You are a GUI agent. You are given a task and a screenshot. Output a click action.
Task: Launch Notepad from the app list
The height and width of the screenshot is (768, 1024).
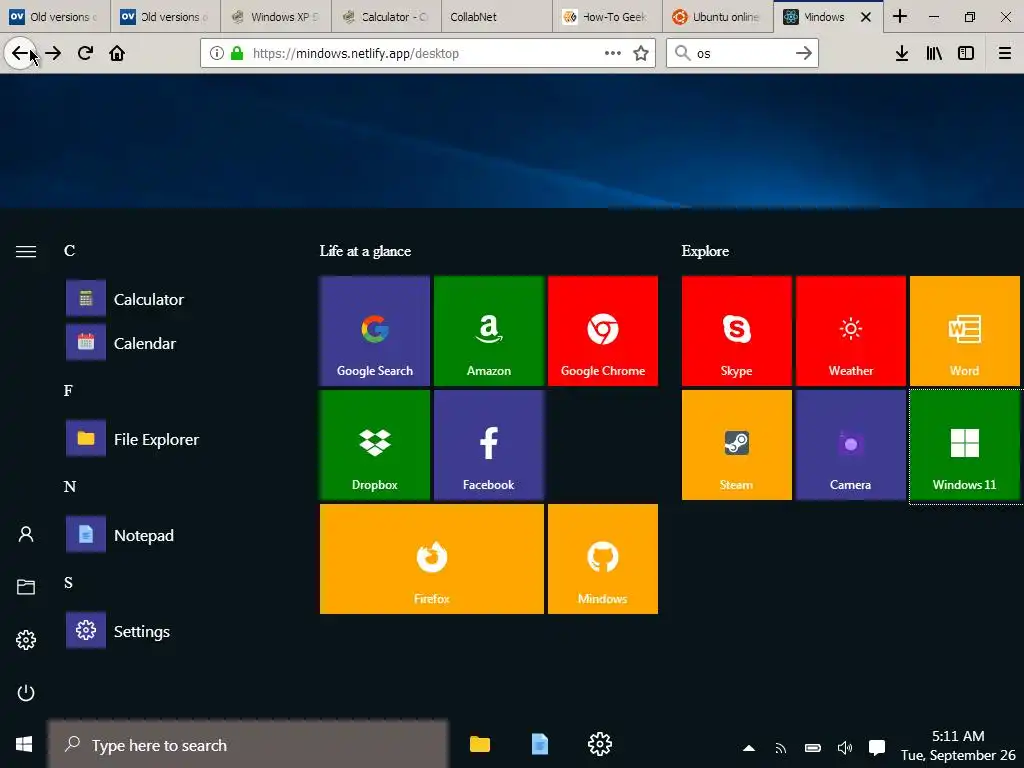pos(120,535)
